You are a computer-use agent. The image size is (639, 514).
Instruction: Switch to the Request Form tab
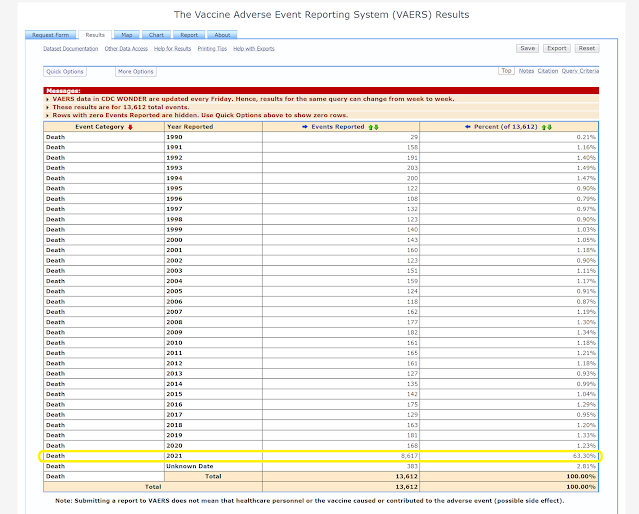tap(51, 35)
